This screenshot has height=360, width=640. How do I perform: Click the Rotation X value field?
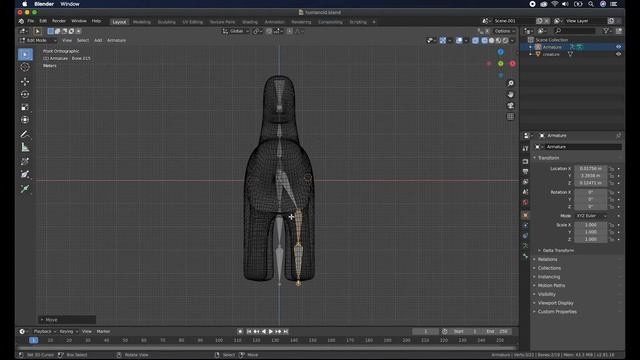(591, 192)
